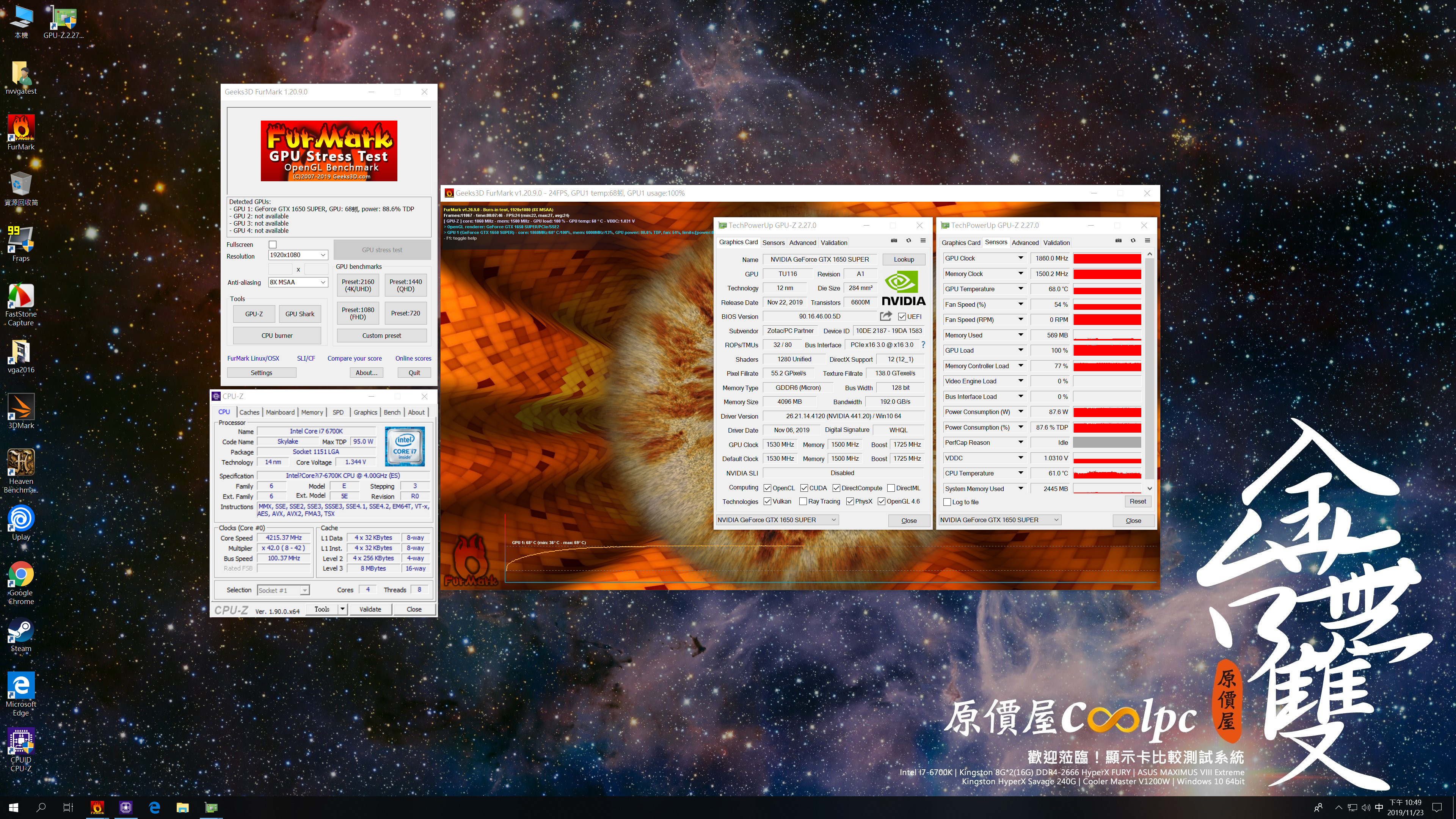Open the FurMark desktop icon
The width and height of the screenshot is (1456, 819).
coord(21,132)
